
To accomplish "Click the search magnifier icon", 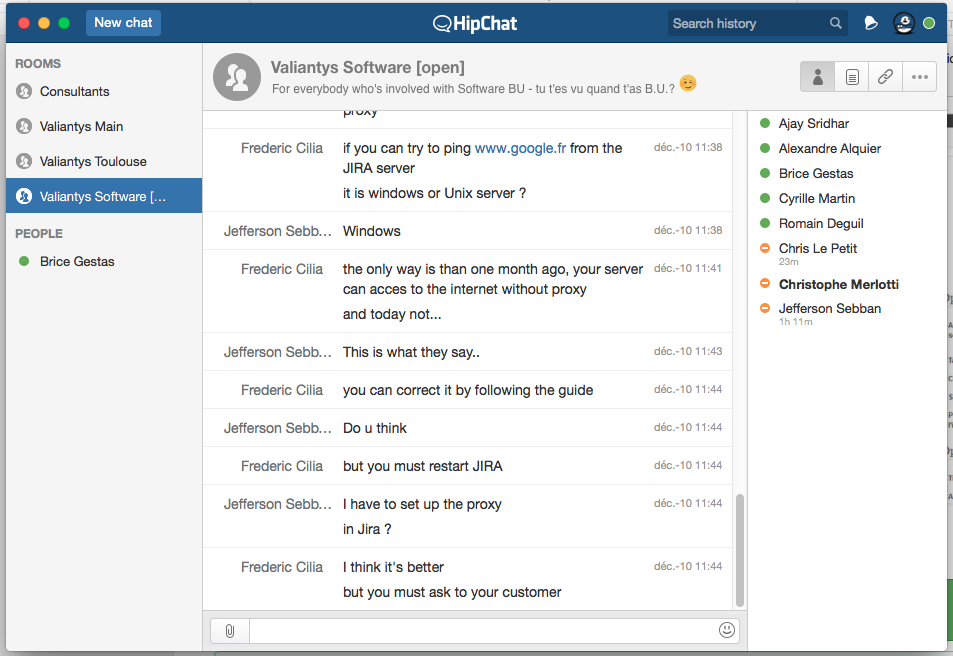I will [836, 23].
